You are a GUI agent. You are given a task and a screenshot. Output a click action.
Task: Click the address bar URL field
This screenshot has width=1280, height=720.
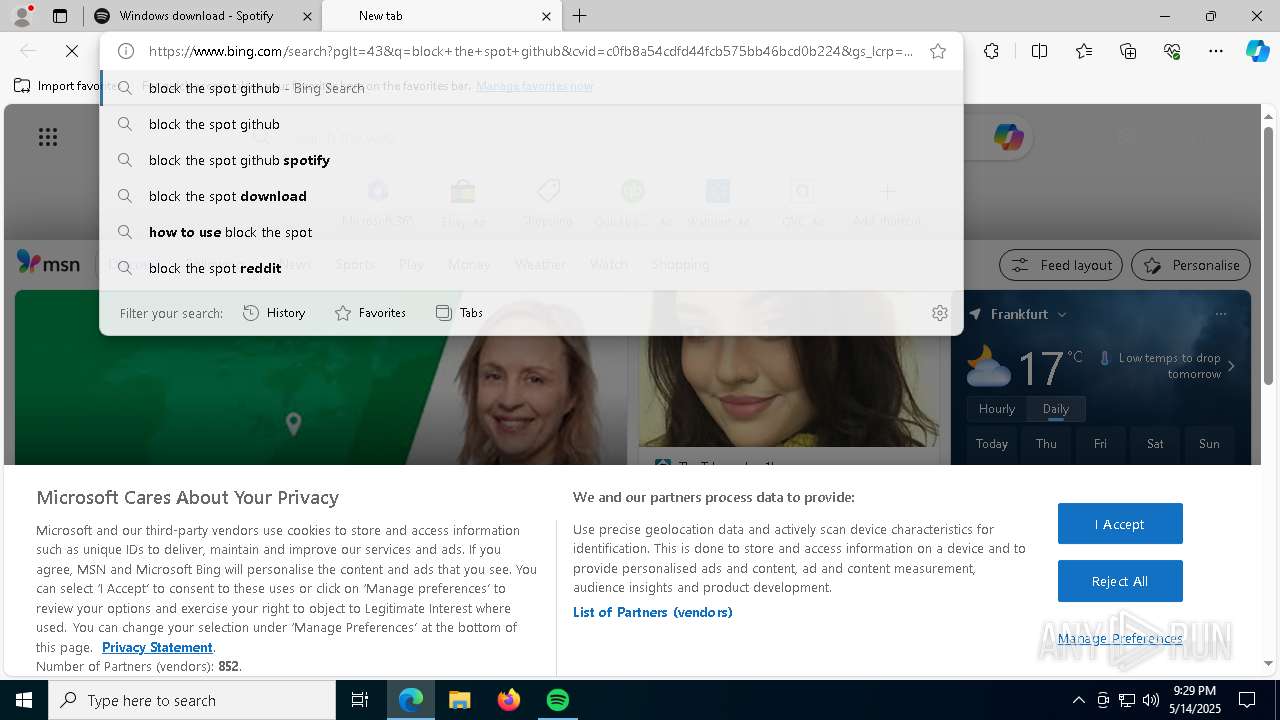coord(530,51)
